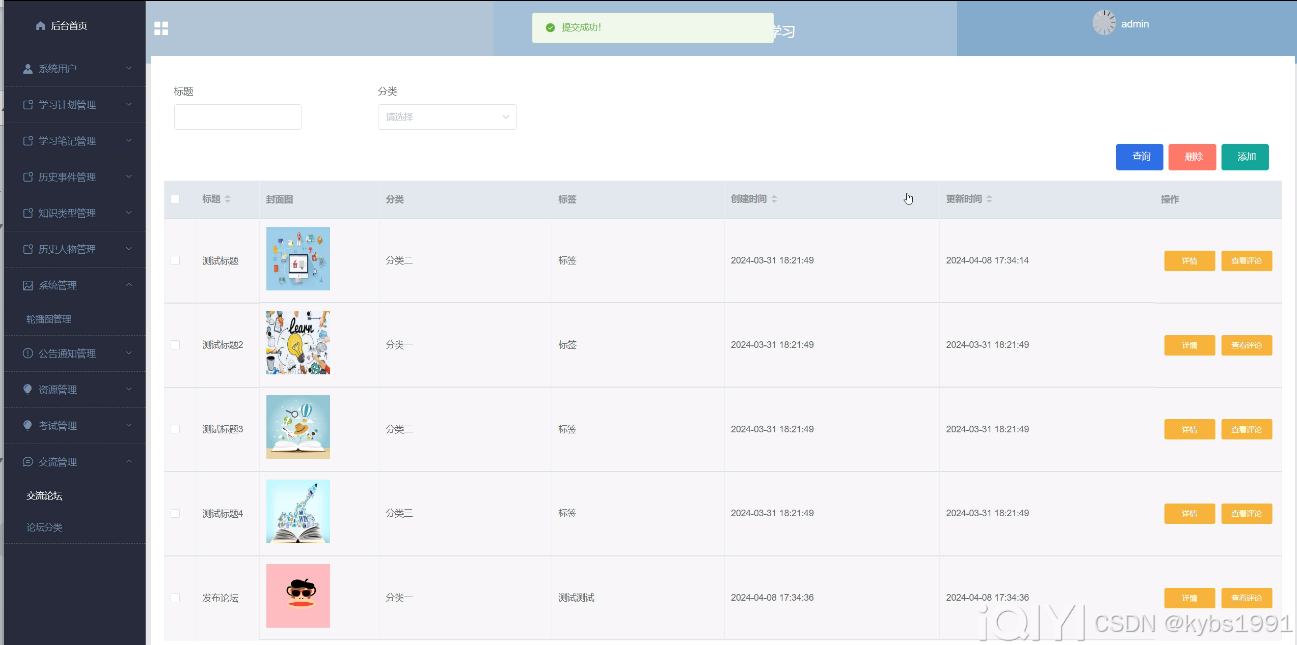Screen dimensions: 1297x645
Task: Click cover thumbnail of row 测试标题3
Action: point(298,427)
